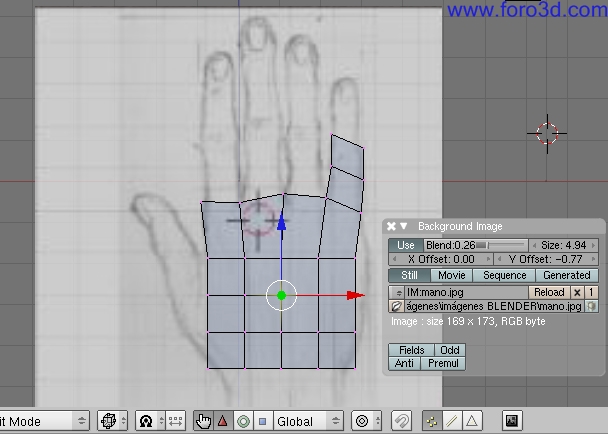Toggle the Odd field option

[450, 350]
